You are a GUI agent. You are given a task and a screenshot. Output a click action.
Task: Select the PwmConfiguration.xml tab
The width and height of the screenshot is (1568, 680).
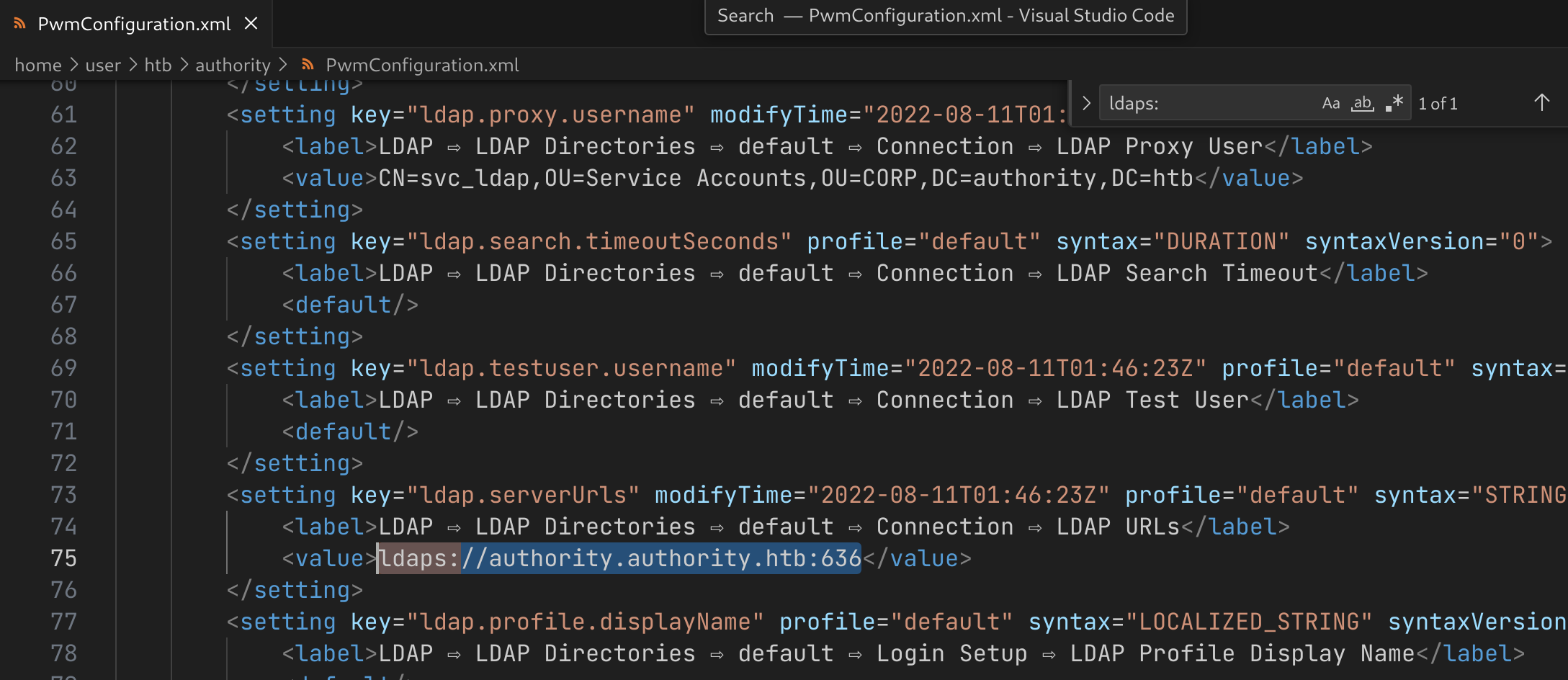click(x=135, y=24)
